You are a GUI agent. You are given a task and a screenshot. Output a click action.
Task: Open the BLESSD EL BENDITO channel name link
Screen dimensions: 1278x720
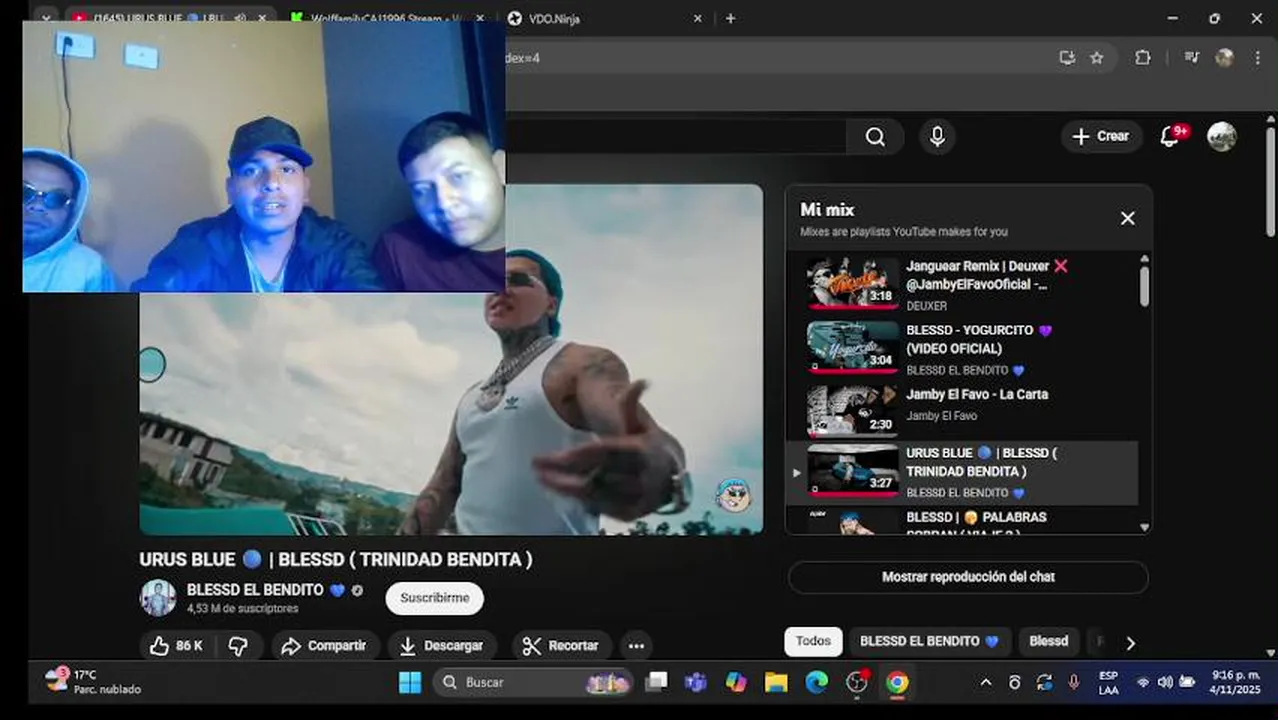tap(254, 590)
